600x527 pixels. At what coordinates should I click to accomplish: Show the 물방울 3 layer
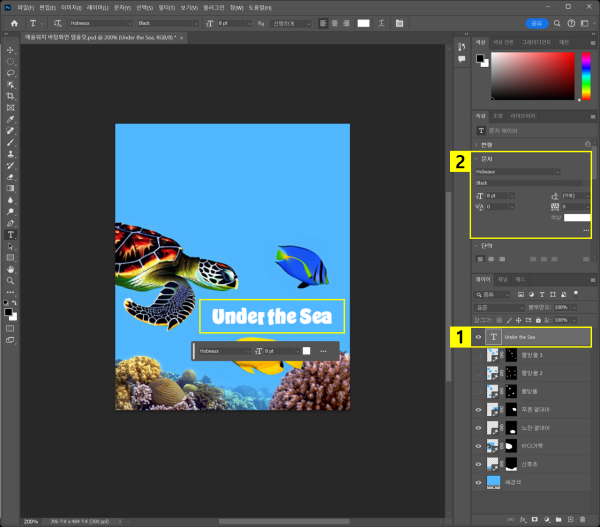click(x=479, y=355)
